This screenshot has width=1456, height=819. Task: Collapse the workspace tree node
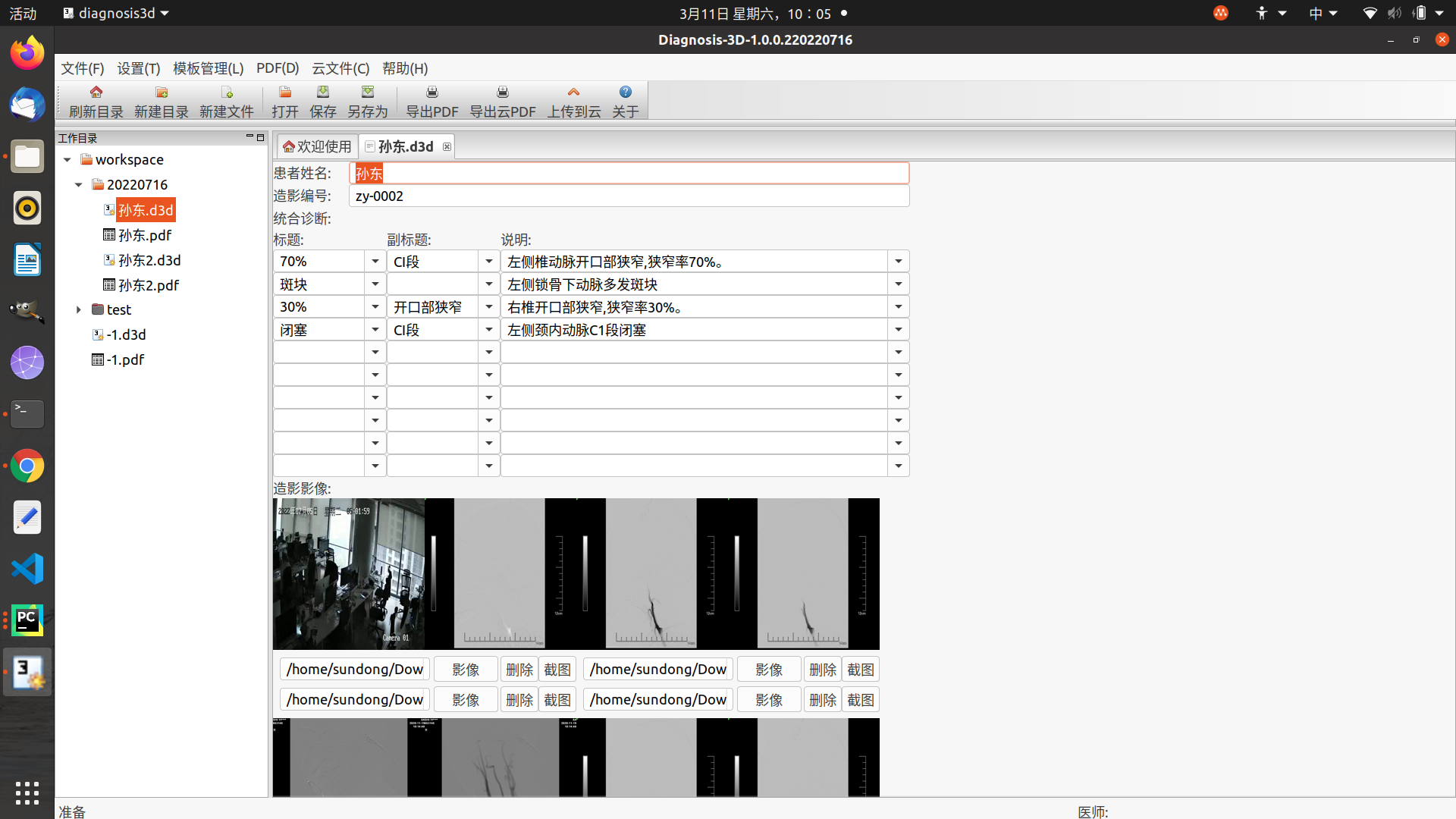pos(67,160)
